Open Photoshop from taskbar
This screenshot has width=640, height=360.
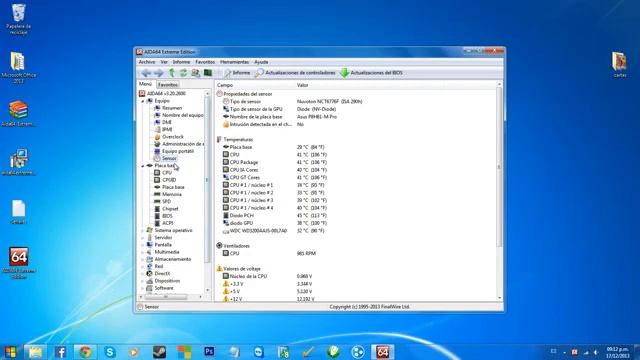[x=209, y=352]
